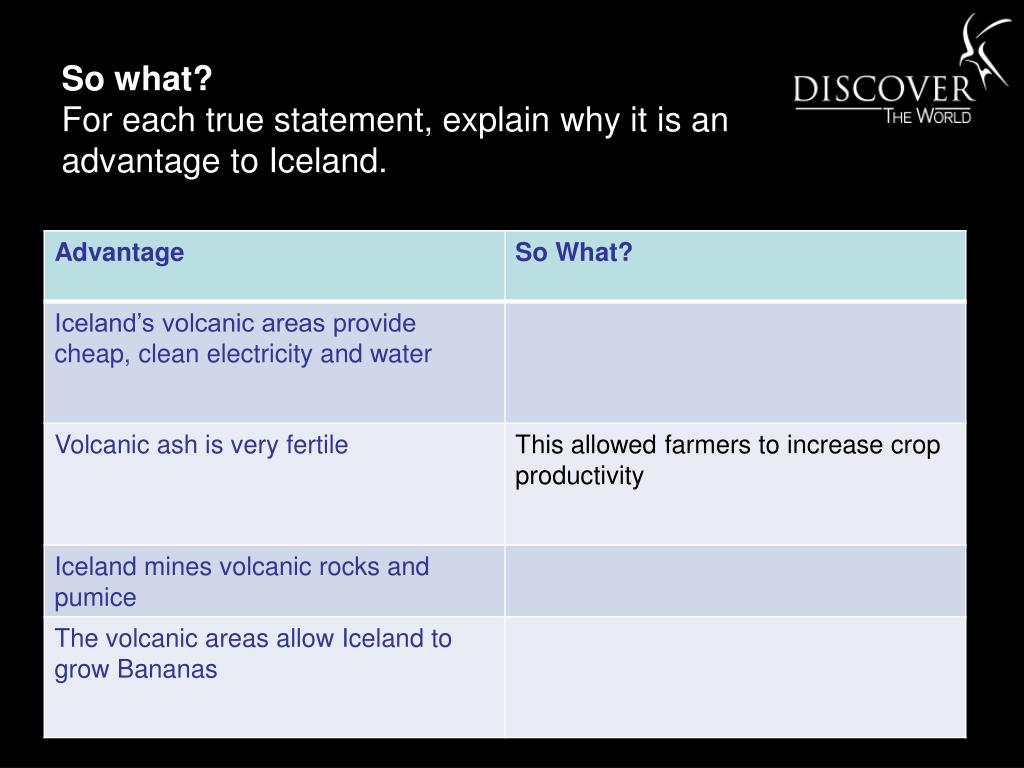Click the Discover The World logo
The image size is (1024, 768).
click(x=901, y=71)
